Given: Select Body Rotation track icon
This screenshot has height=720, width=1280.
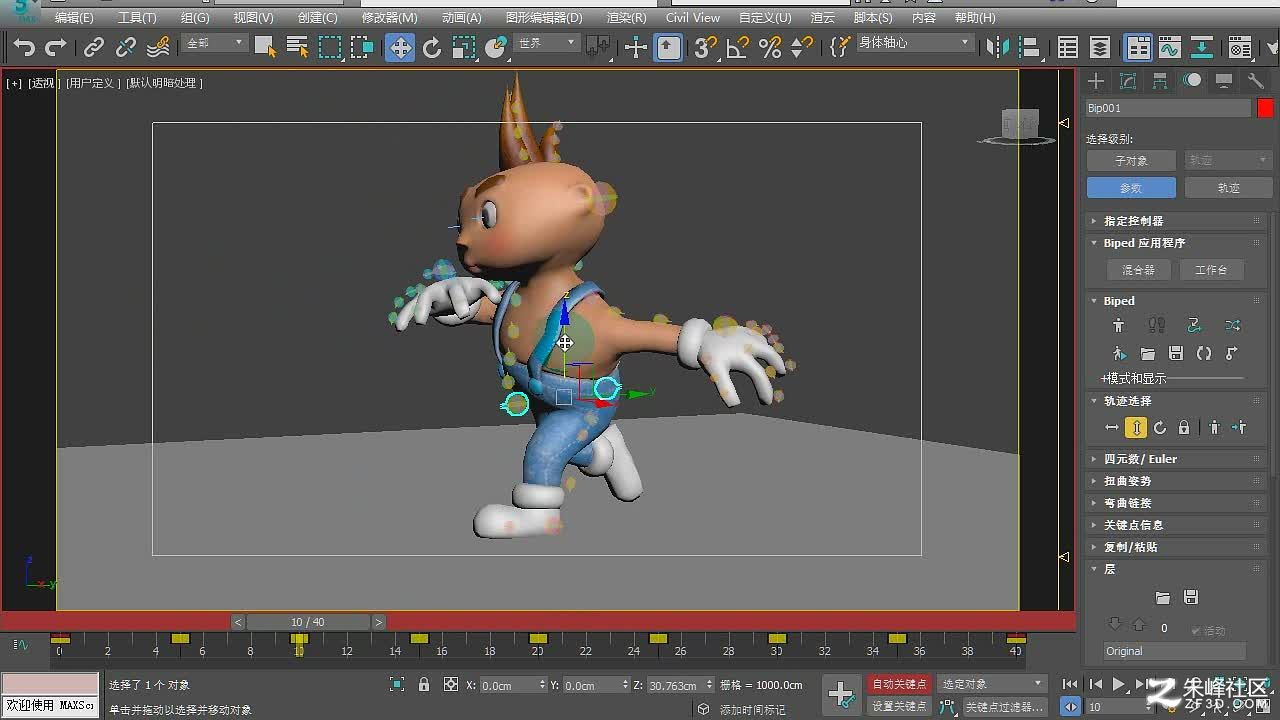Looking at the screenshot, I should [x=1160, y=428].
